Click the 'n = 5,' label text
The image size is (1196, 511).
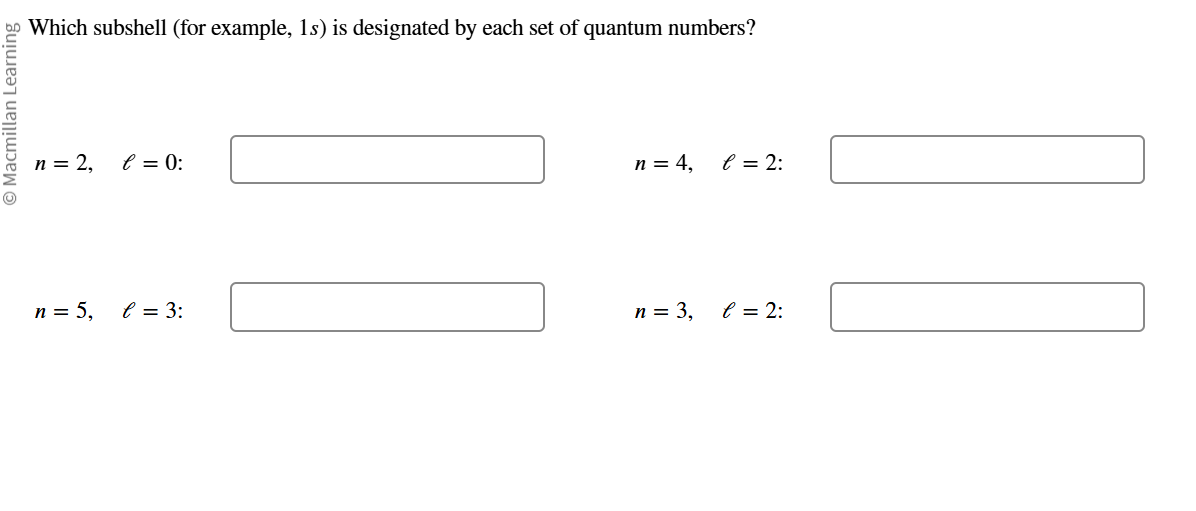(64, 310)
